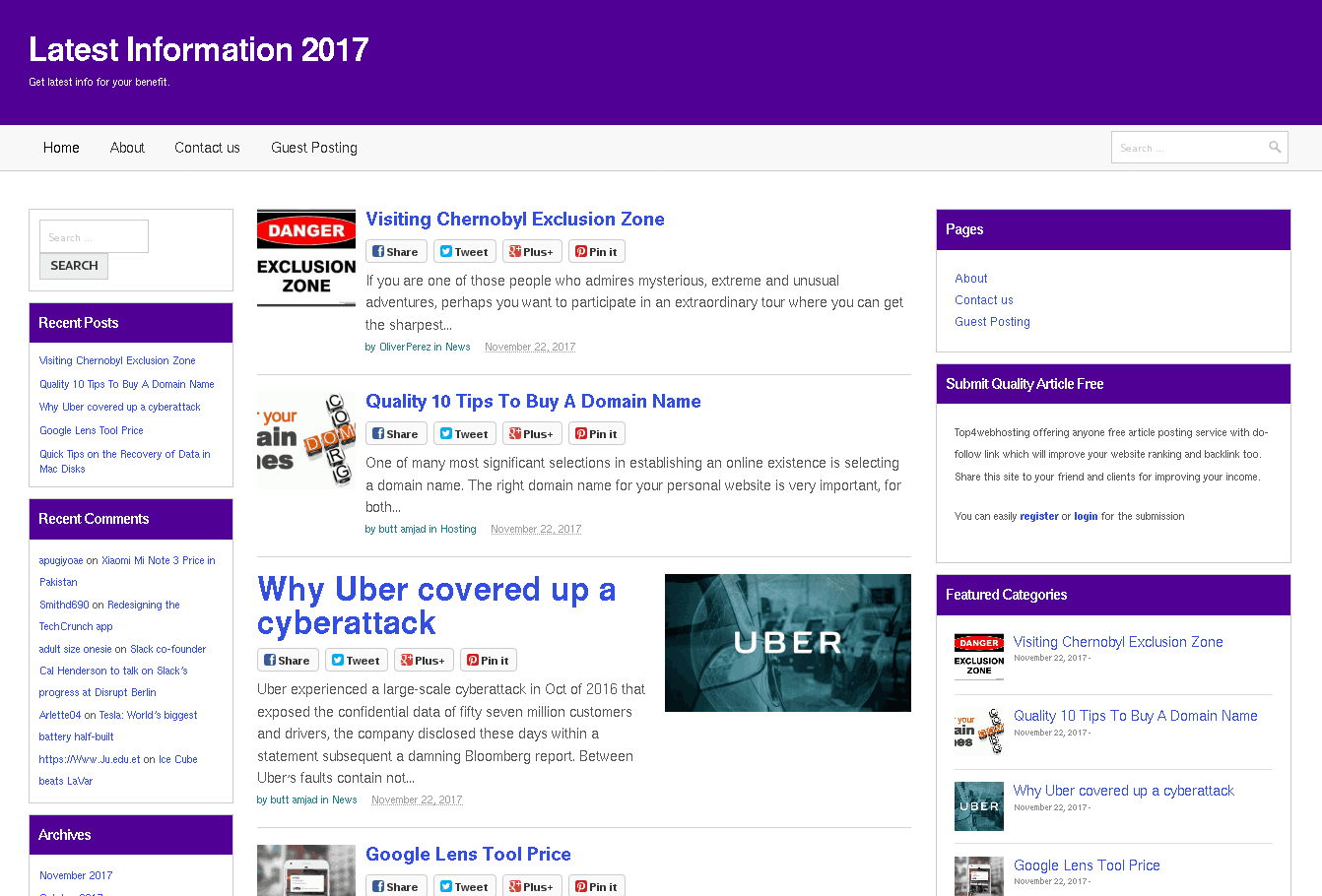Viewport: 1322px width, 896px height.
Task: View author OliverPerez's posts
Action: [x=405, y=347]
